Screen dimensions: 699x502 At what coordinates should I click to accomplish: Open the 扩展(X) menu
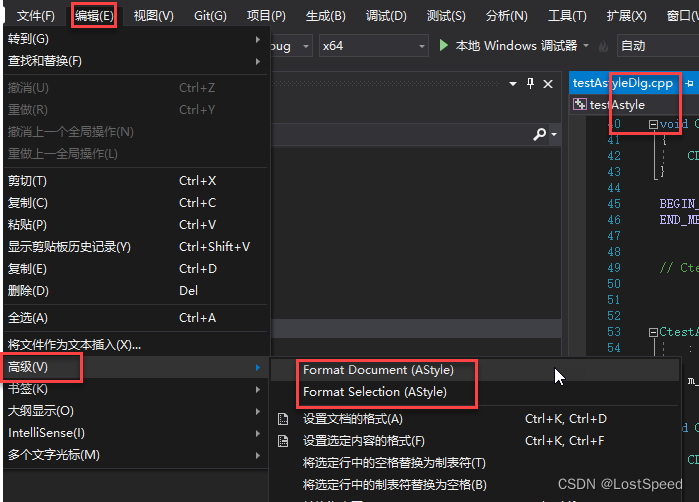626,16
